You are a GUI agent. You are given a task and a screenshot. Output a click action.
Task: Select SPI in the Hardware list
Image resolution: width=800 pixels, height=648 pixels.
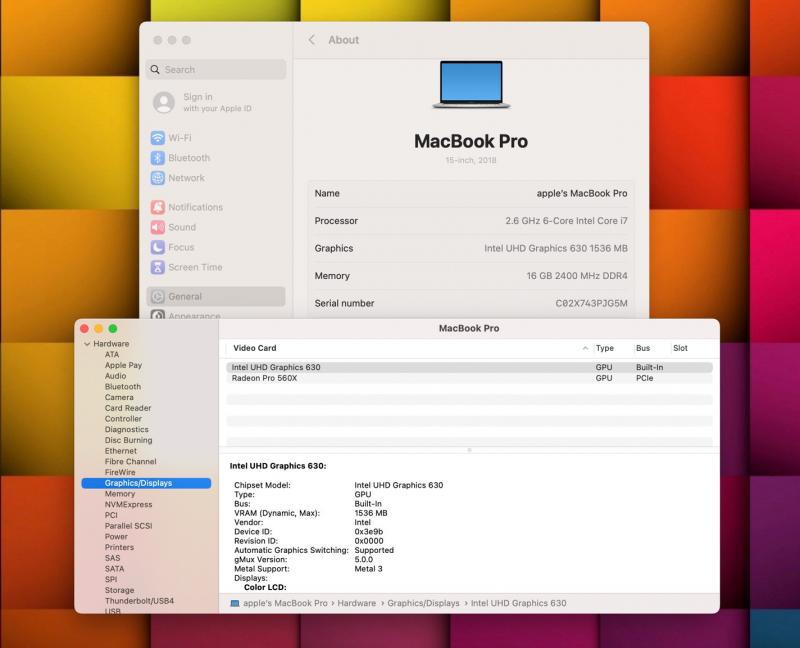click(111, 580)
